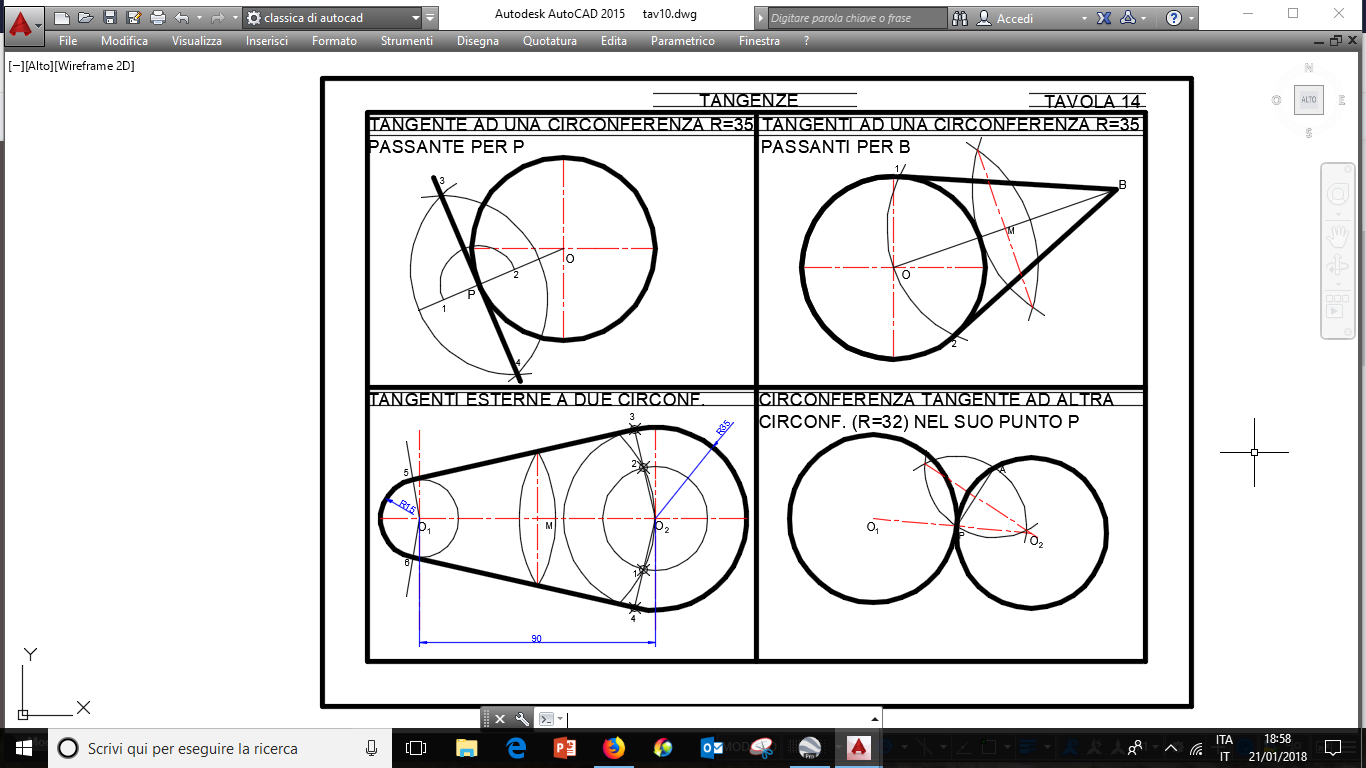
Task: Open the File menu
Action: coord(68,41)
